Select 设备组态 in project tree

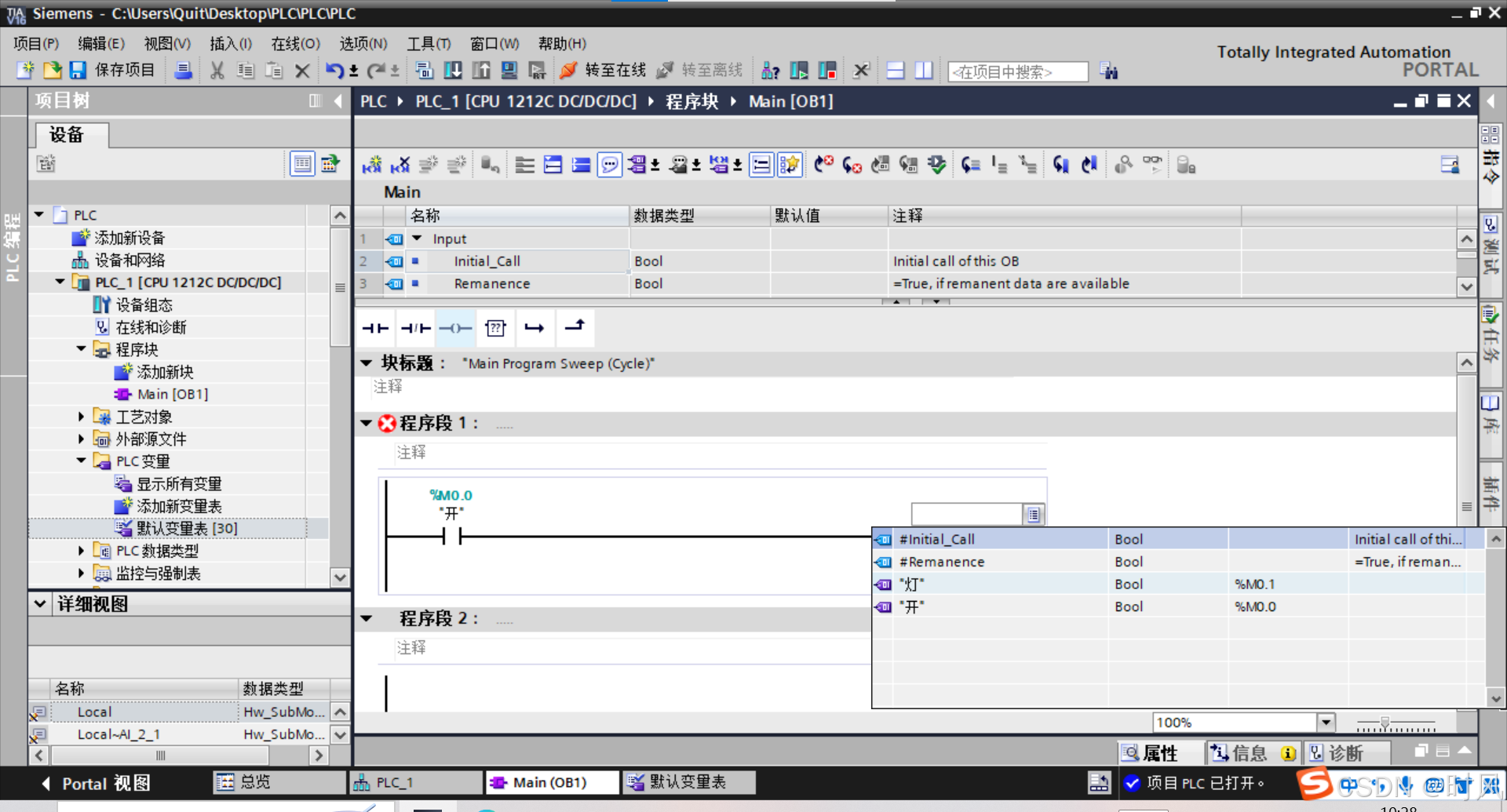[144, 304]
